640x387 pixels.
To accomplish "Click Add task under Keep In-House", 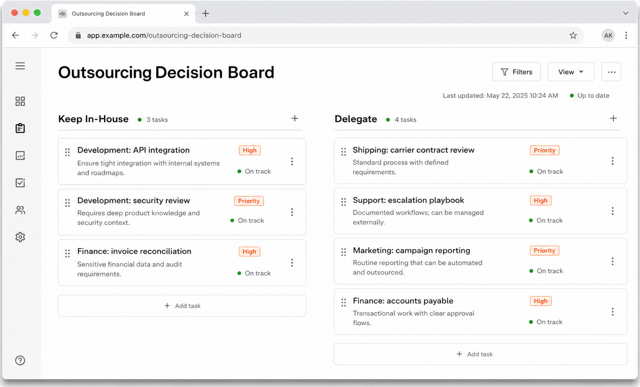I will [x=182, y=306].
